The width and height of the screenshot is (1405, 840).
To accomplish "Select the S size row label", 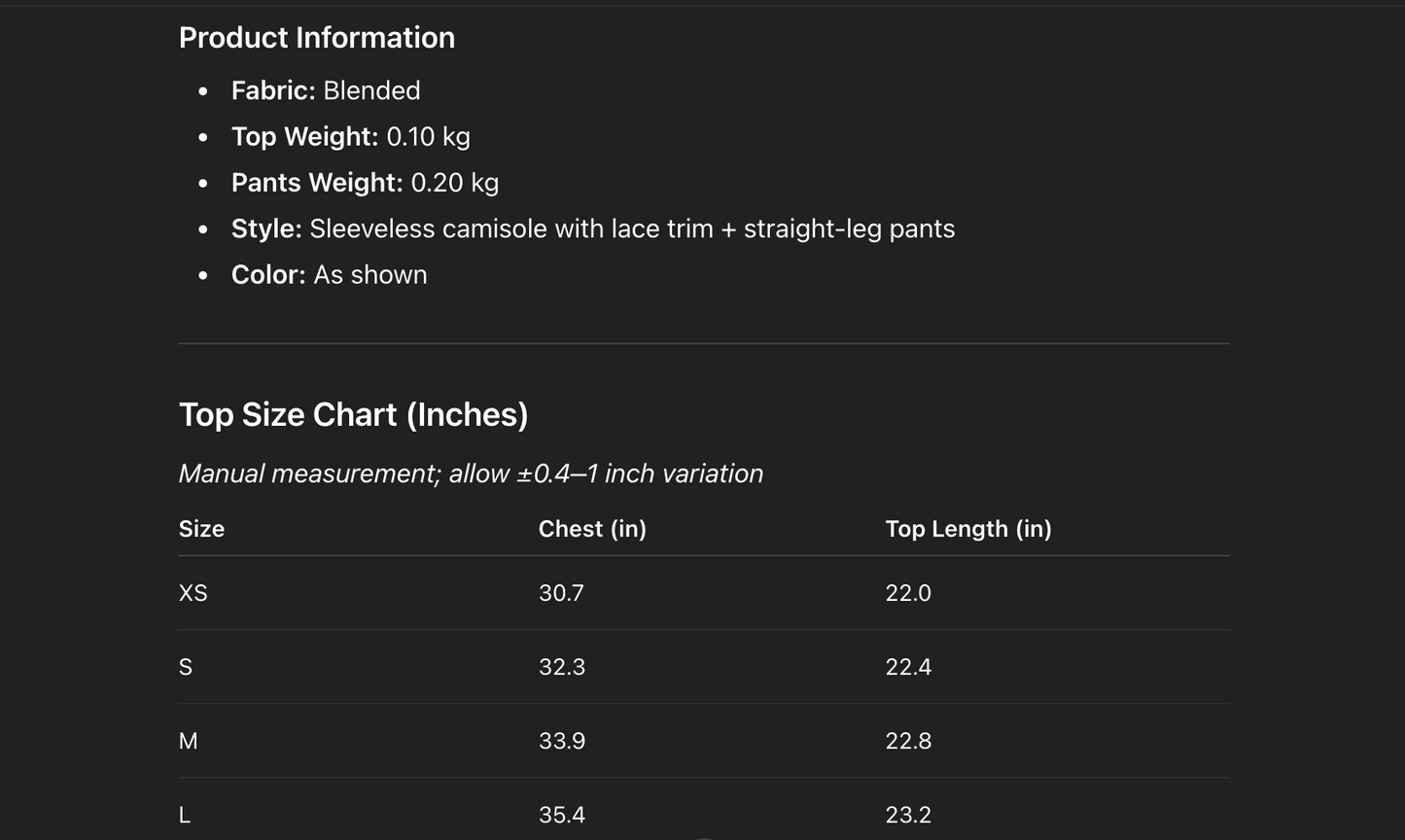I will 186,667.
